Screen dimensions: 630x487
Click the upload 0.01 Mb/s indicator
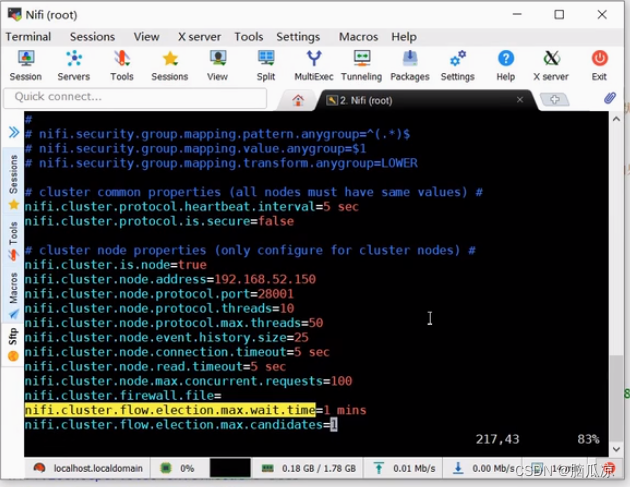tap(404, 468)
